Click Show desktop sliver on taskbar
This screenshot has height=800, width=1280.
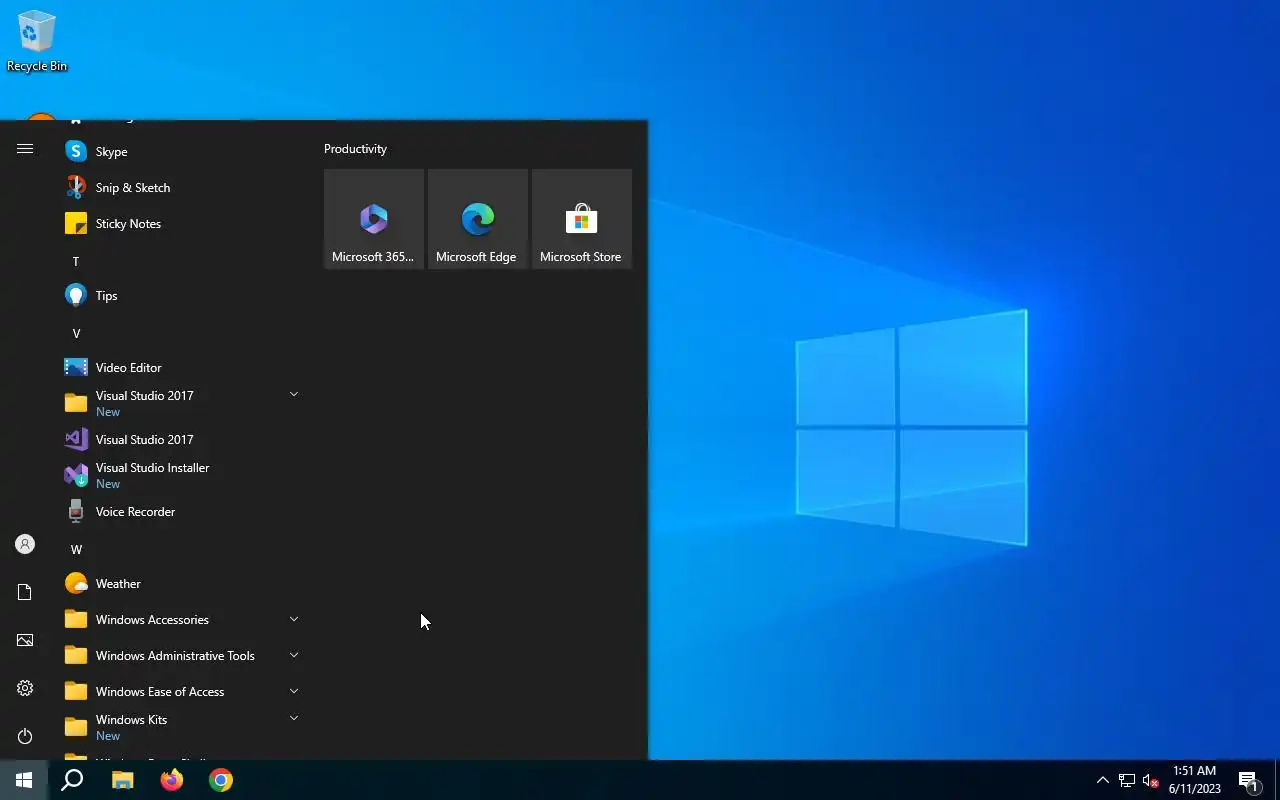point(1277,780)
